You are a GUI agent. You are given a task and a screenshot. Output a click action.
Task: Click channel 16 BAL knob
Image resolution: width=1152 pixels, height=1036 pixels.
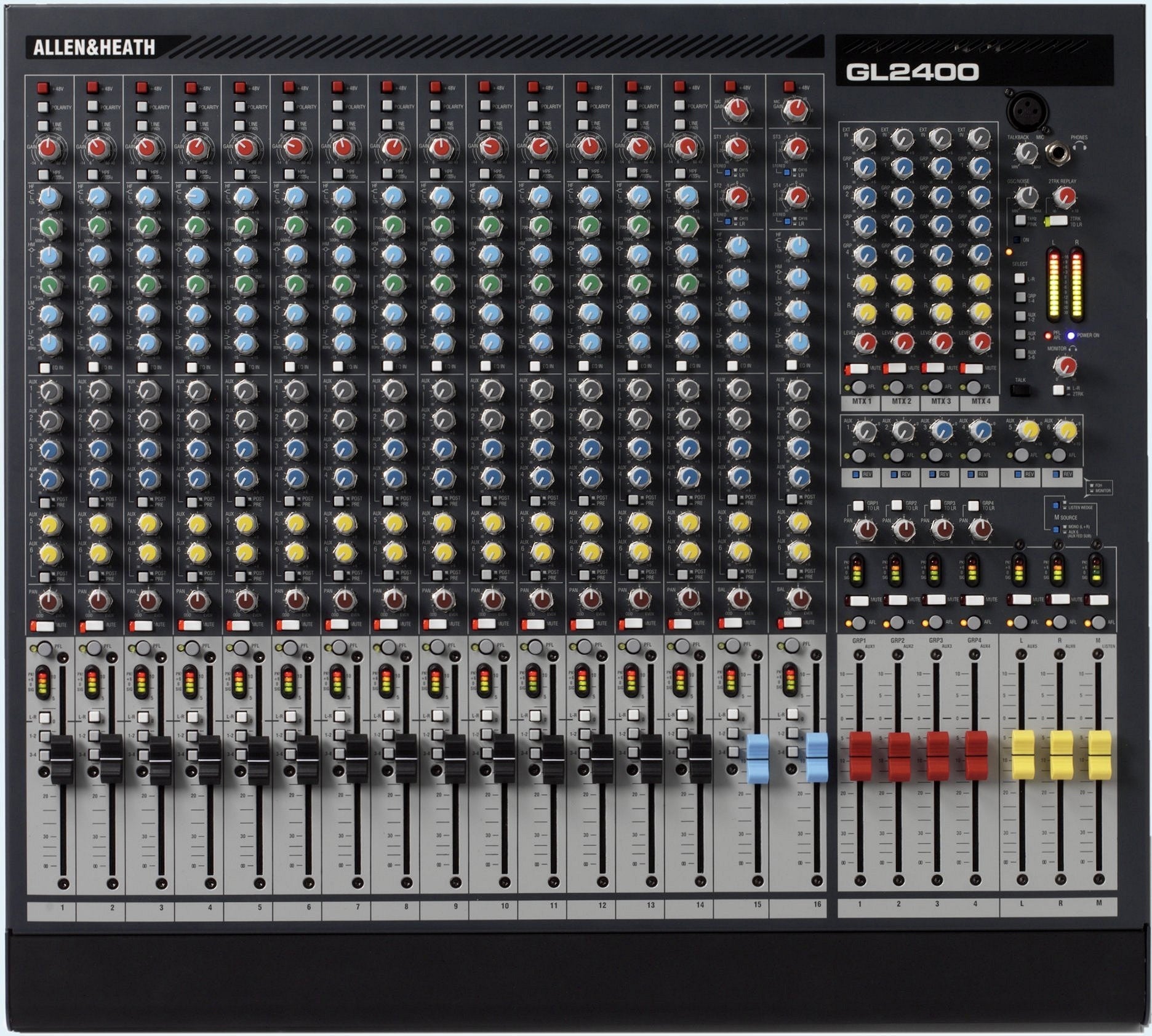[799, 598]
